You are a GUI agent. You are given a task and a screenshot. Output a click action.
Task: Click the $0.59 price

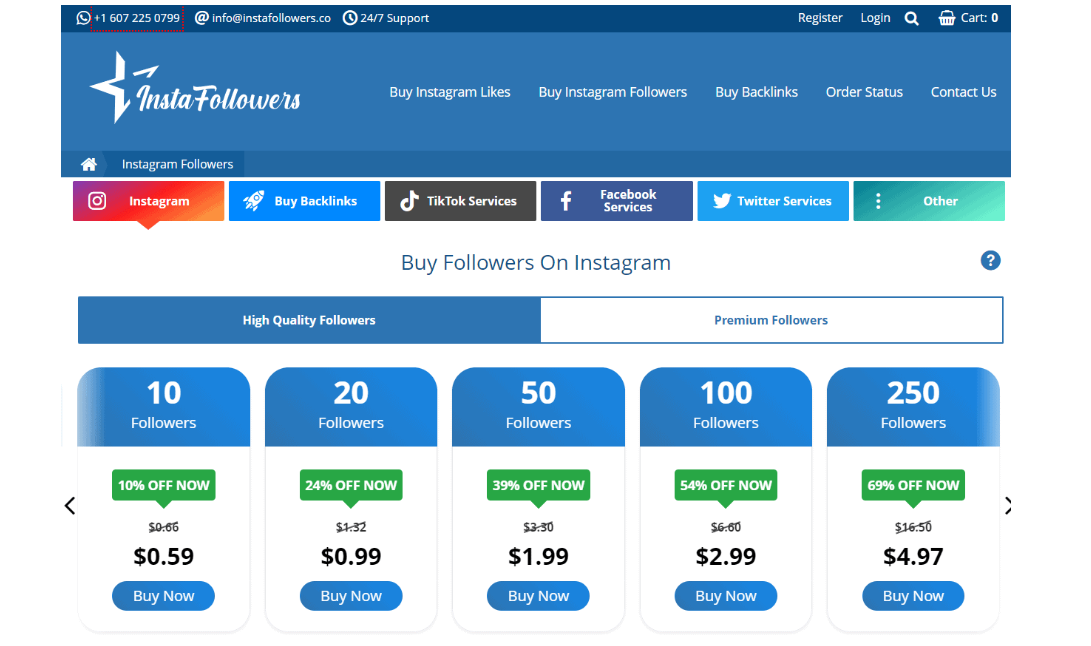pyautogui.click(x=164, y=556)
